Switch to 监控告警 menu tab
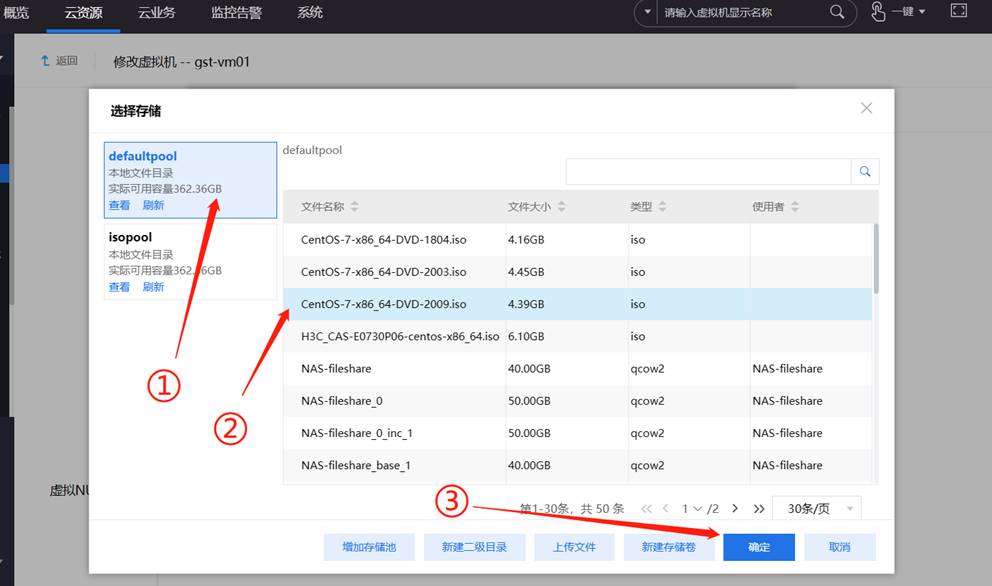This screenshot has width=992, height=586. [236, 12]
